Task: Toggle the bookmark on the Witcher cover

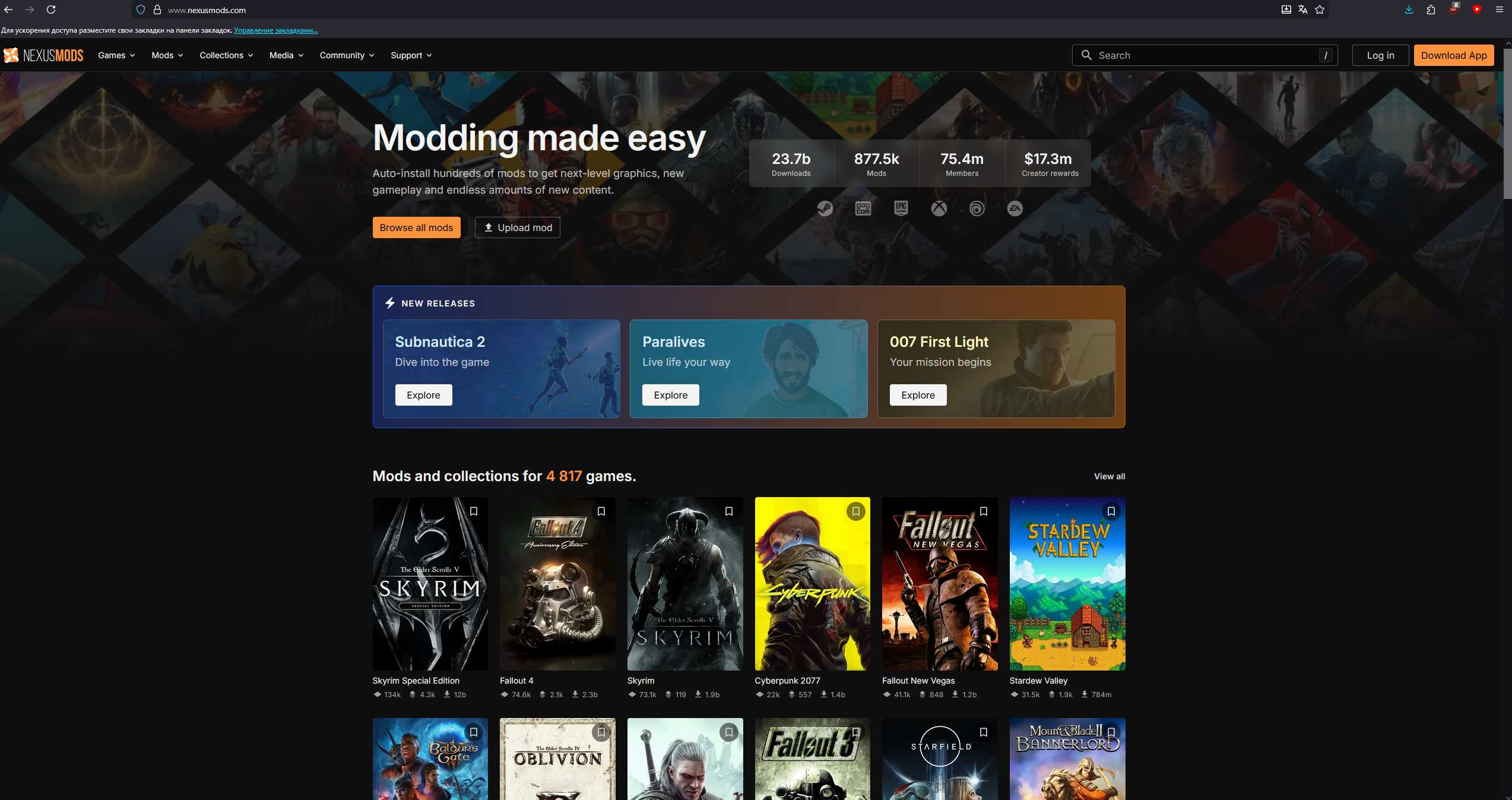Action: tap(729, 732)
